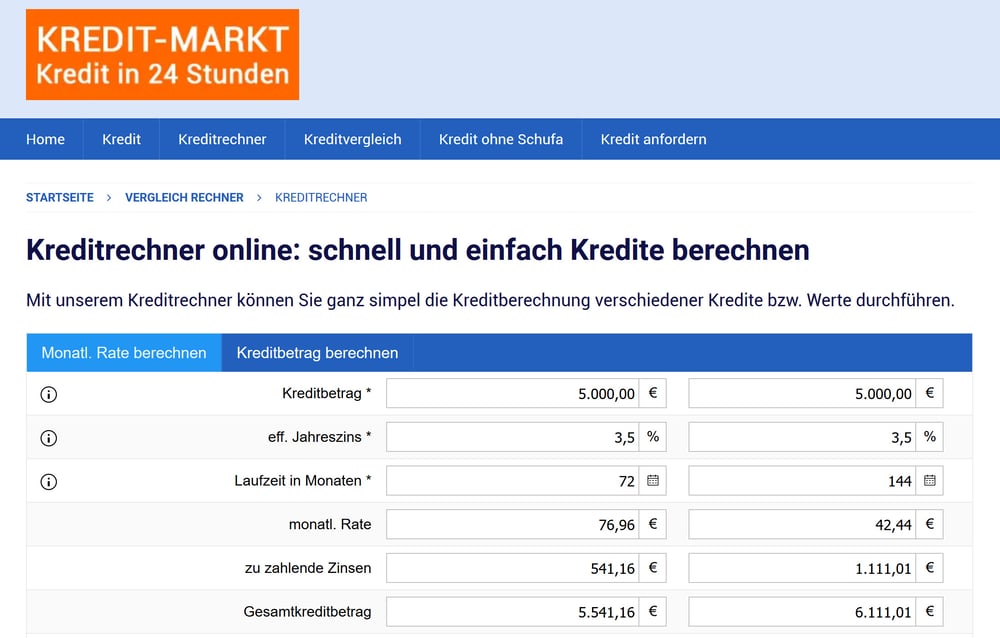Click euro sign beside 6.111,01 total
1000x638 pixels.
tap(929, 612)
